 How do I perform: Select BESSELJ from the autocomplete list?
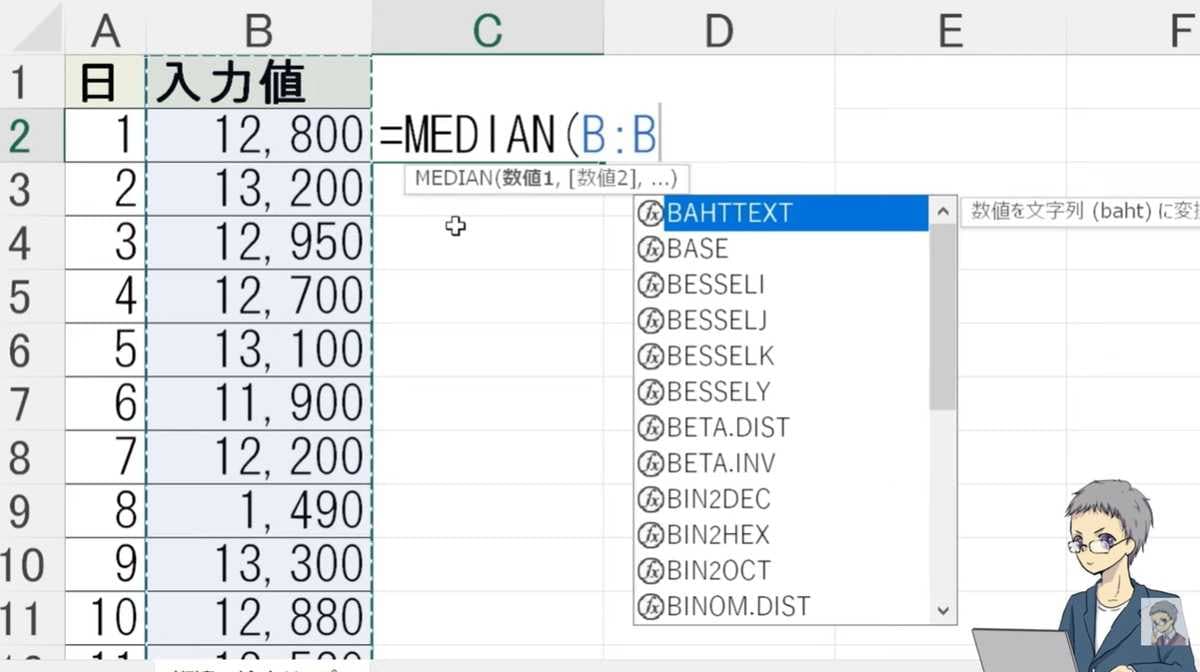point(716,321)
